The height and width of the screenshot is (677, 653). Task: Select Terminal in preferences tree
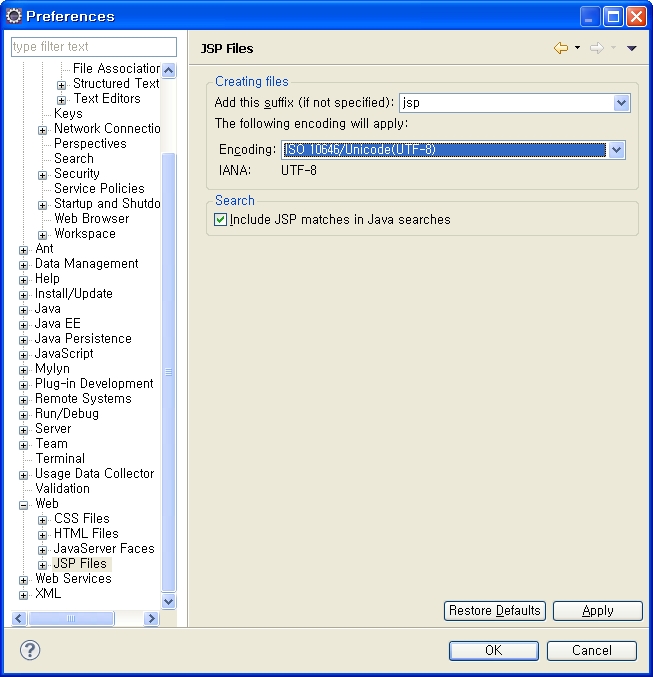(60, 458)
